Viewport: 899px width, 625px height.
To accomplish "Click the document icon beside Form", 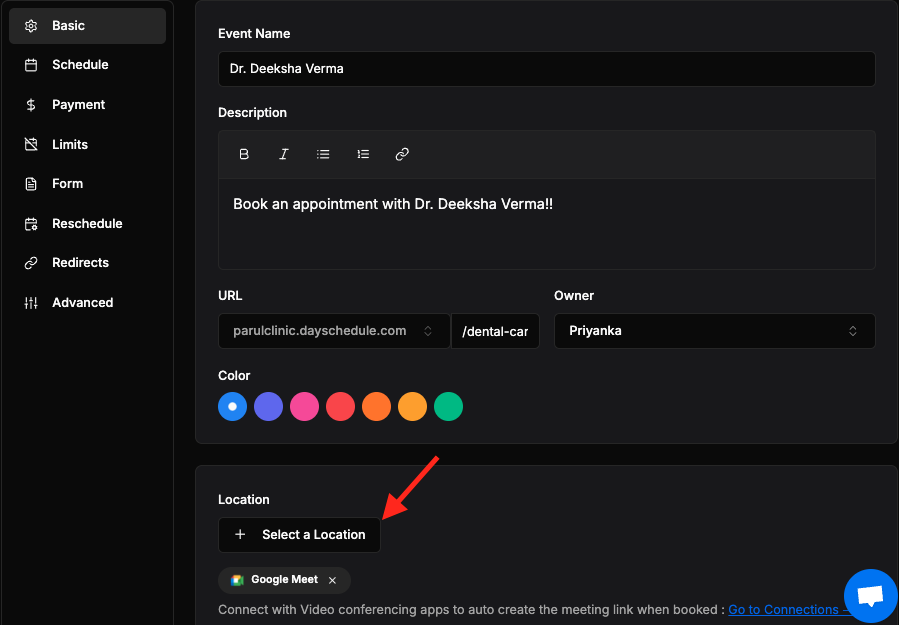I will (31, 184).
